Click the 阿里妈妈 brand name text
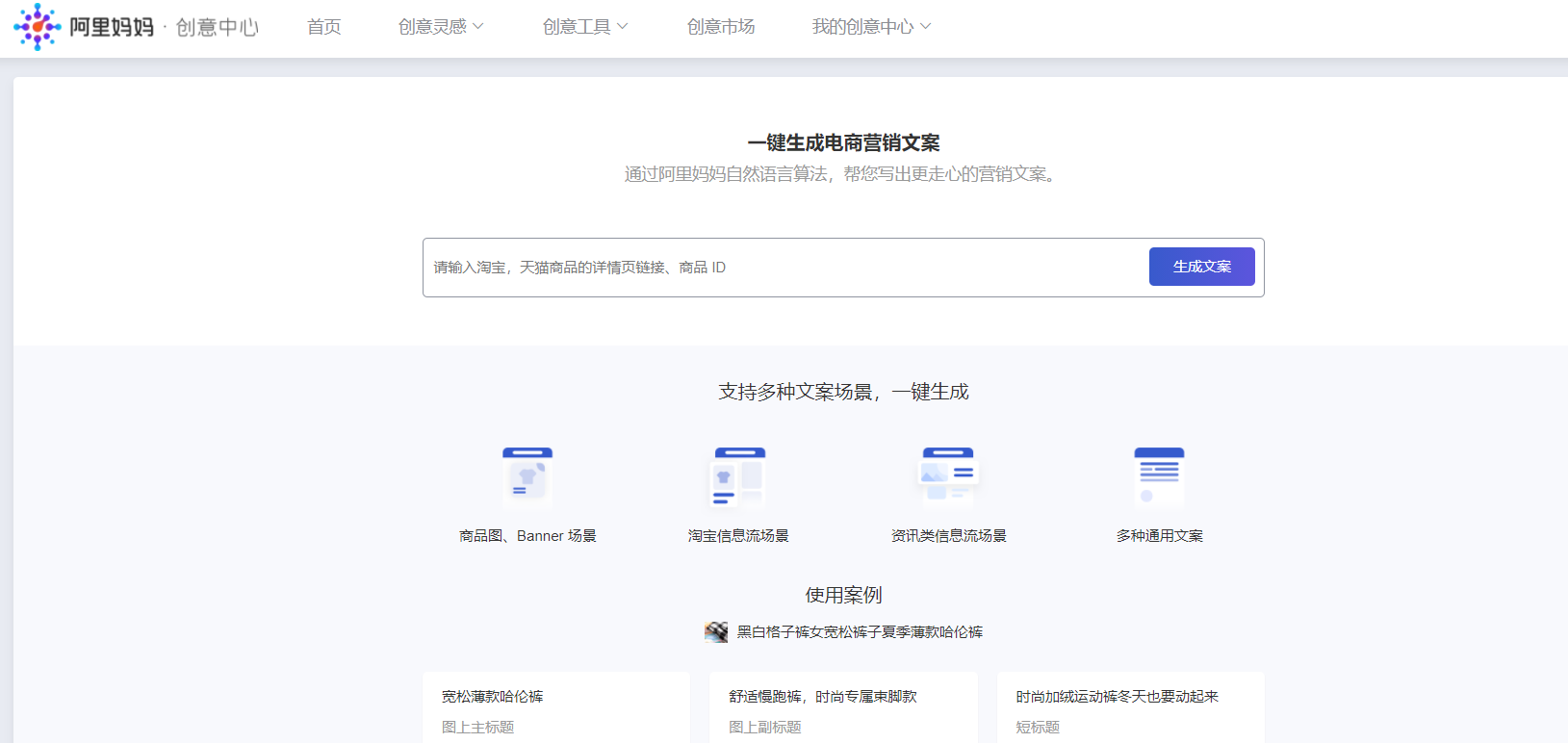The height and width of the screenshot is (743, 1568). coord(112,27)
